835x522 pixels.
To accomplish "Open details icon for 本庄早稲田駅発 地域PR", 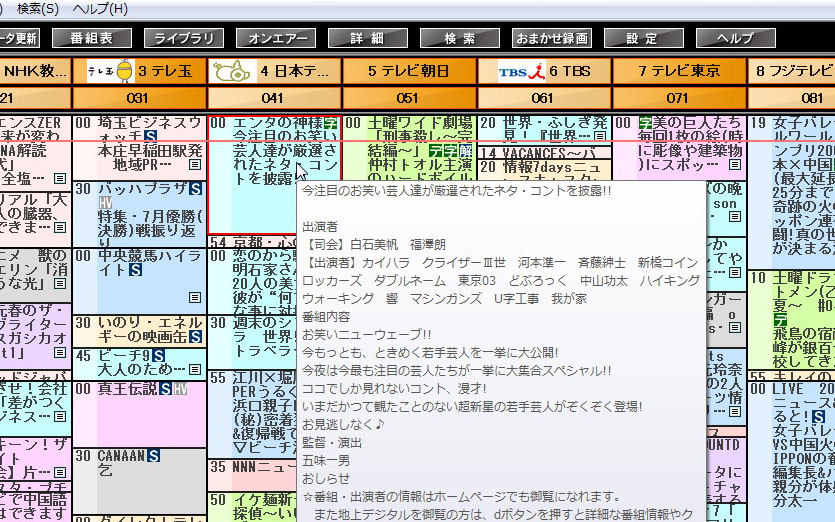I will click(195, 165).
